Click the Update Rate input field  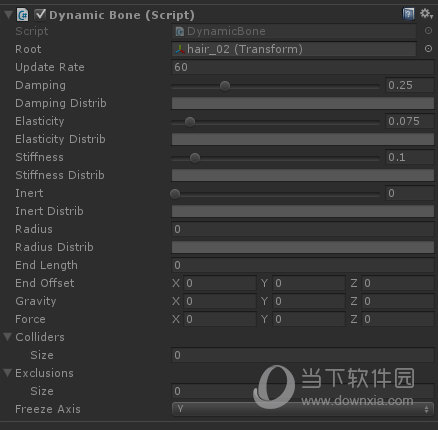tap(303, 67)
